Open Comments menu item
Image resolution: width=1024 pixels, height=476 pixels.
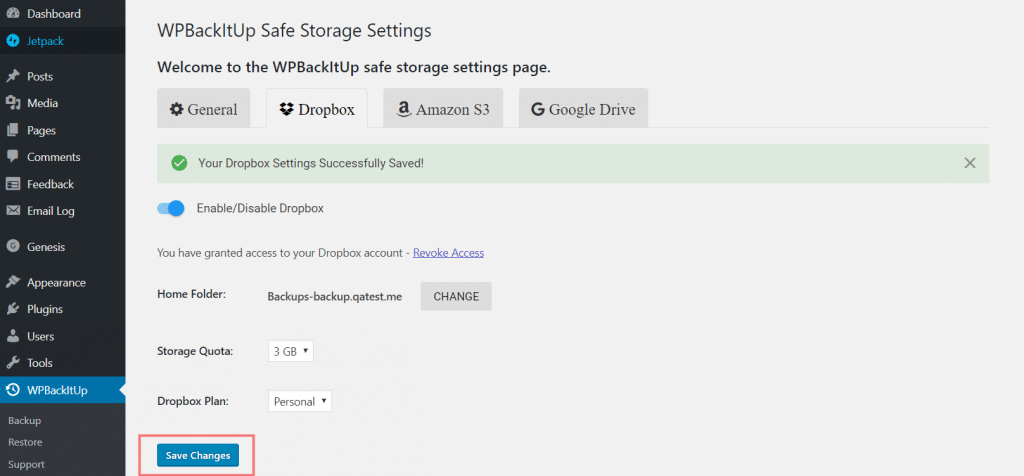(63, 157)
